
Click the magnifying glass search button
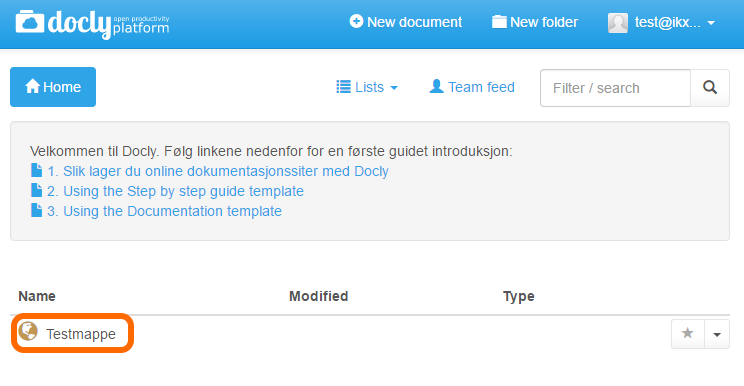(710, 88)
